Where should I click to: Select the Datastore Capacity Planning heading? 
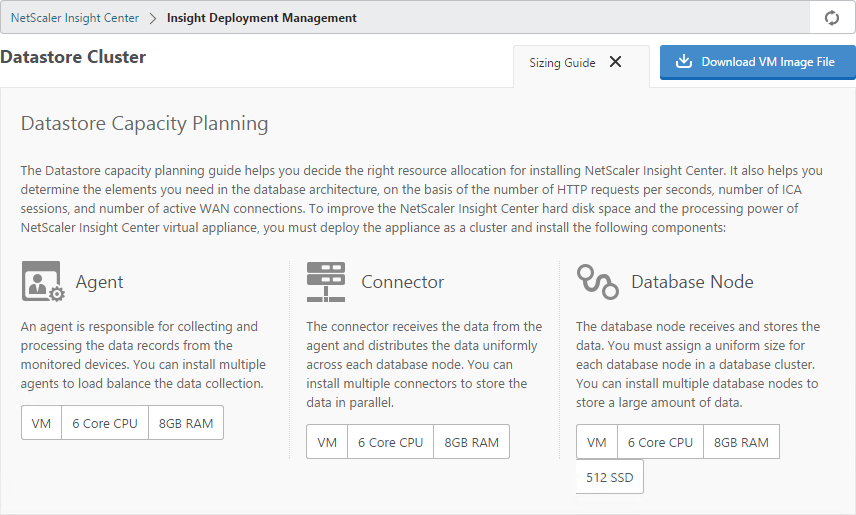(145, 123)
